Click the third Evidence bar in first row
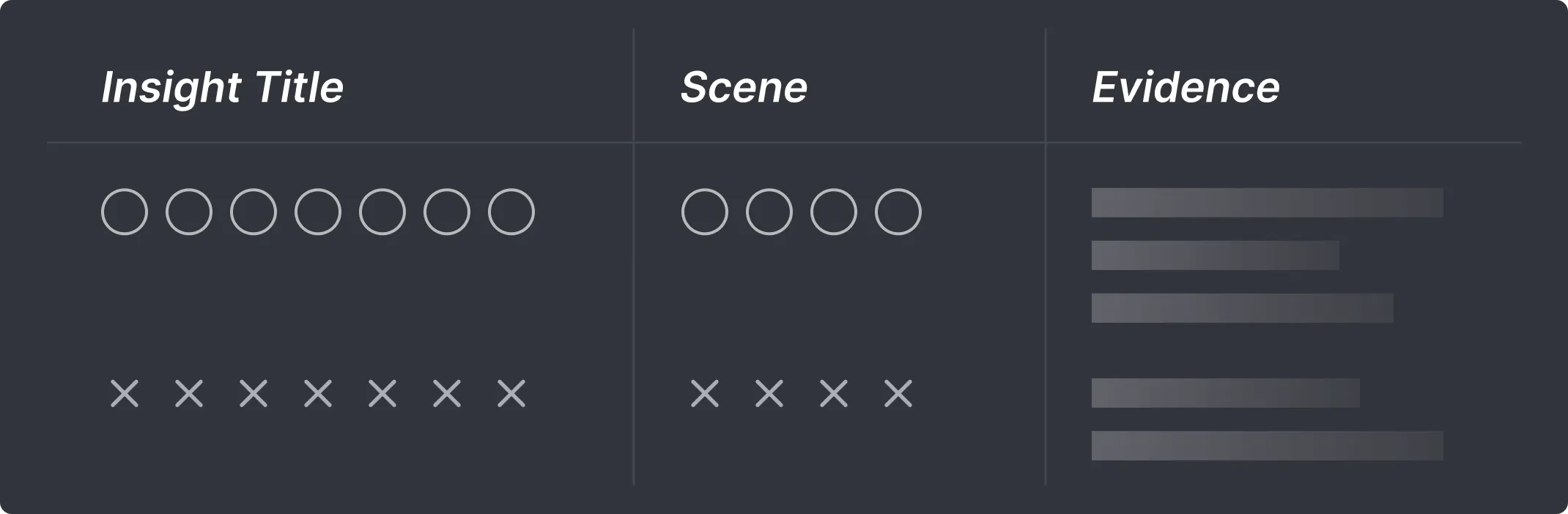Screen dimensions: 1568x514 click(1243, 308)
